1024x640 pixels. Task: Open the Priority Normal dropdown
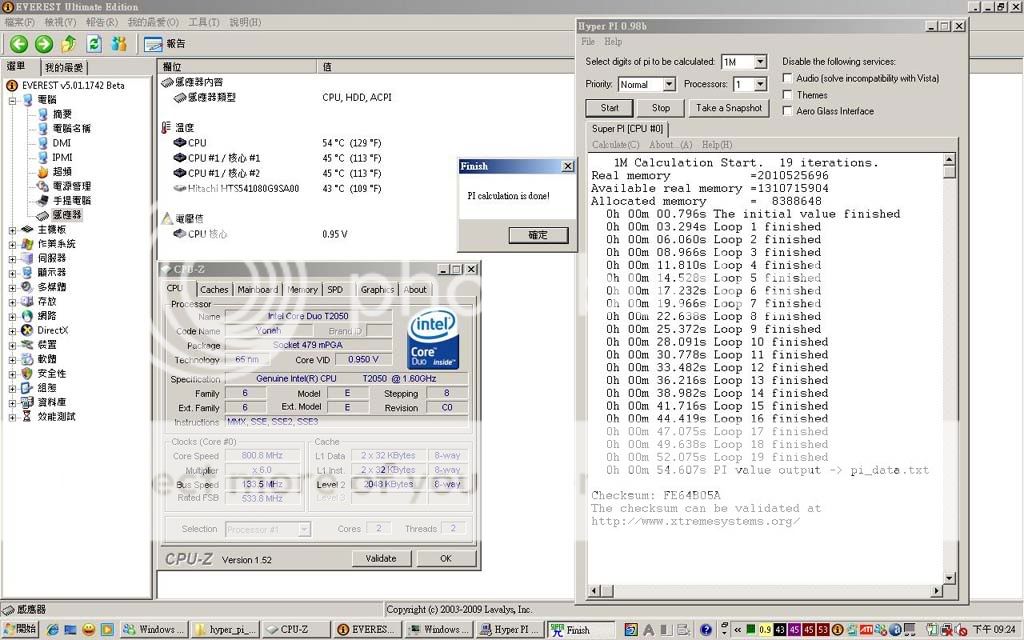669,84
